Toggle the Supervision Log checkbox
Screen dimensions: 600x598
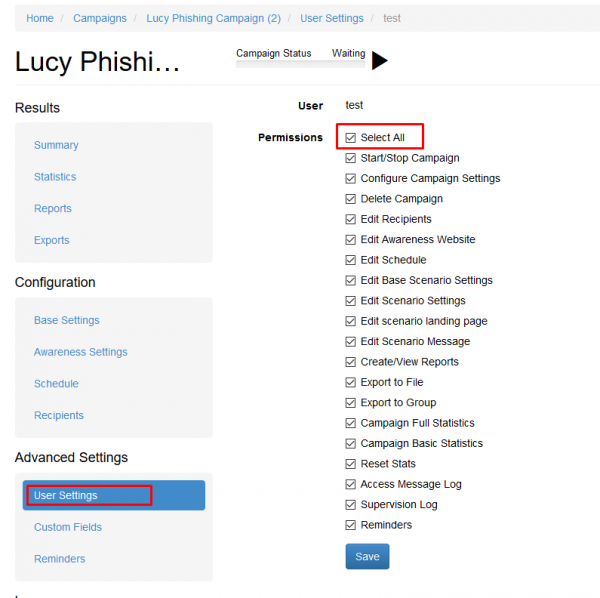351,505
